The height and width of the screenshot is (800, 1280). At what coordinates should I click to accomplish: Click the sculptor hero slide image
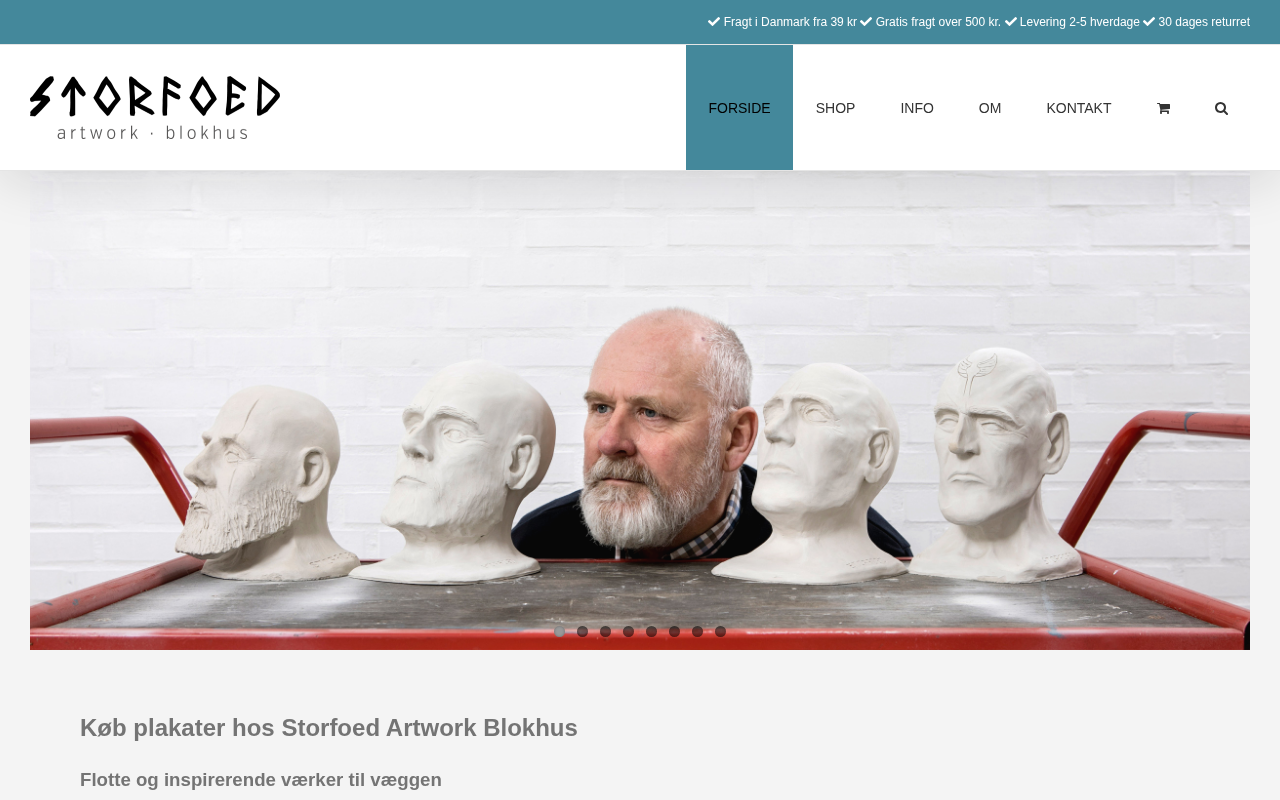coord(640,410)
